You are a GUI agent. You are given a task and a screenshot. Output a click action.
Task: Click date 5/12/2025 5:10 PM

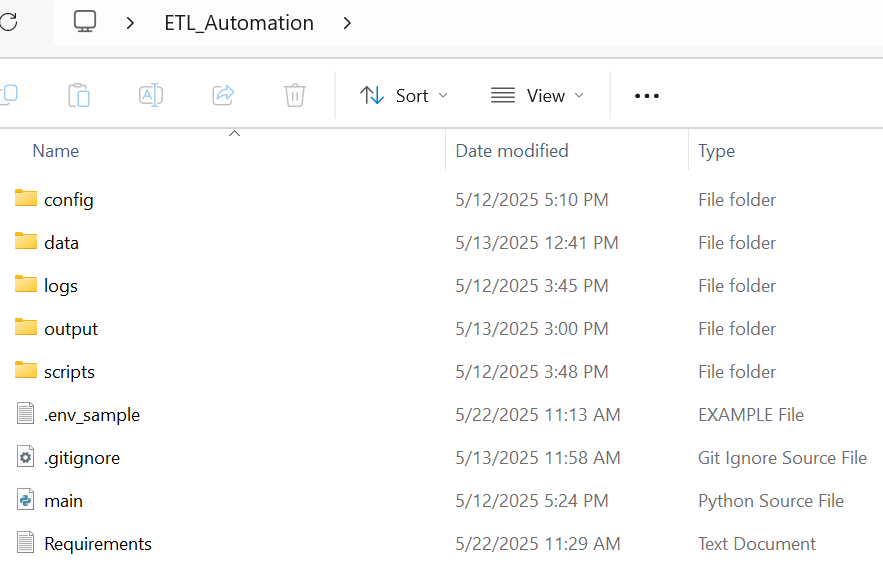(x=532, y=200)
